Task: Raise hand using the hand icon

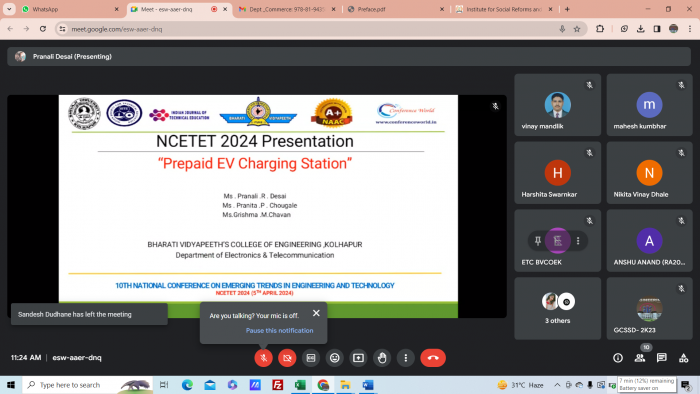Action: pos(382,358)
